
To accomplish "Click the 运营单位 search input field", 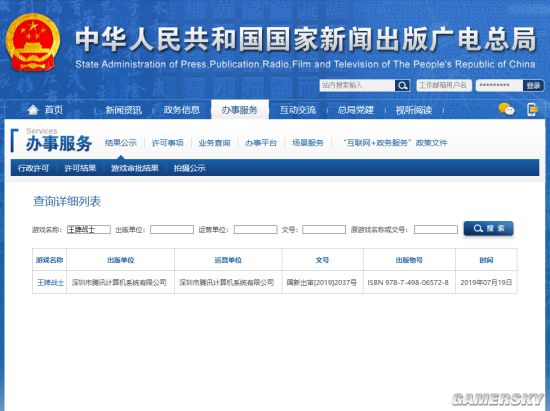I will click(255, 230).
